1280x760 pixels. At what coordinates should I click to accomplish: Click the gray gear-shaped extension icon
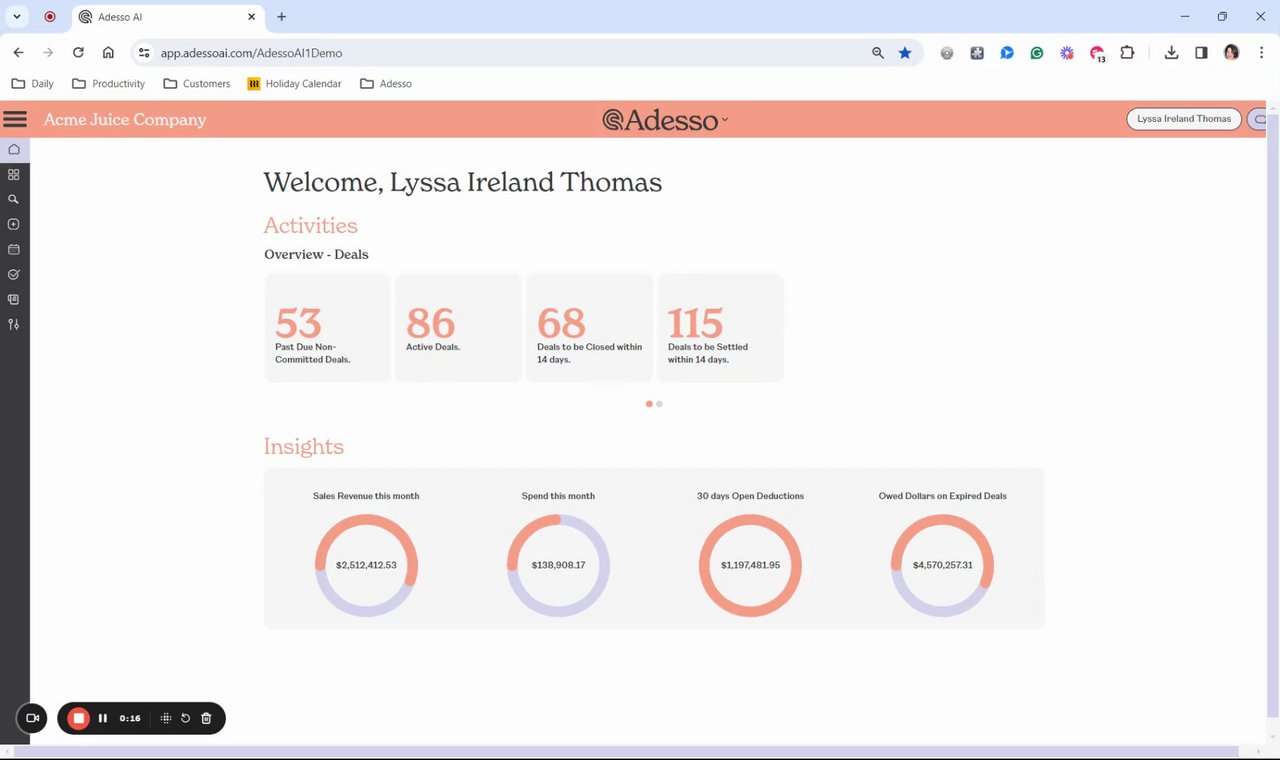click(x=947, y=53)
